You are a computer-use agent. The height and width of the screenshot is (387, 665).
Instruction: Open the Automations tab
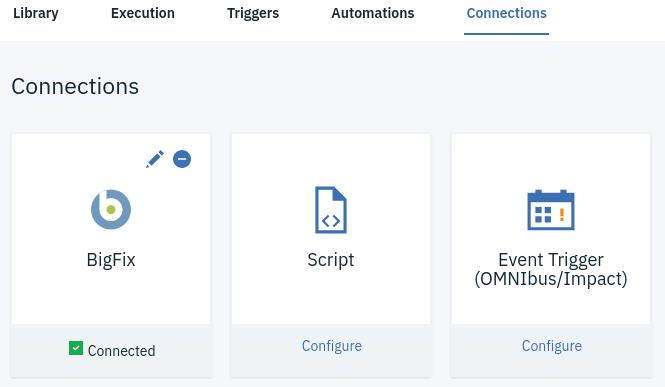point(373,13)
